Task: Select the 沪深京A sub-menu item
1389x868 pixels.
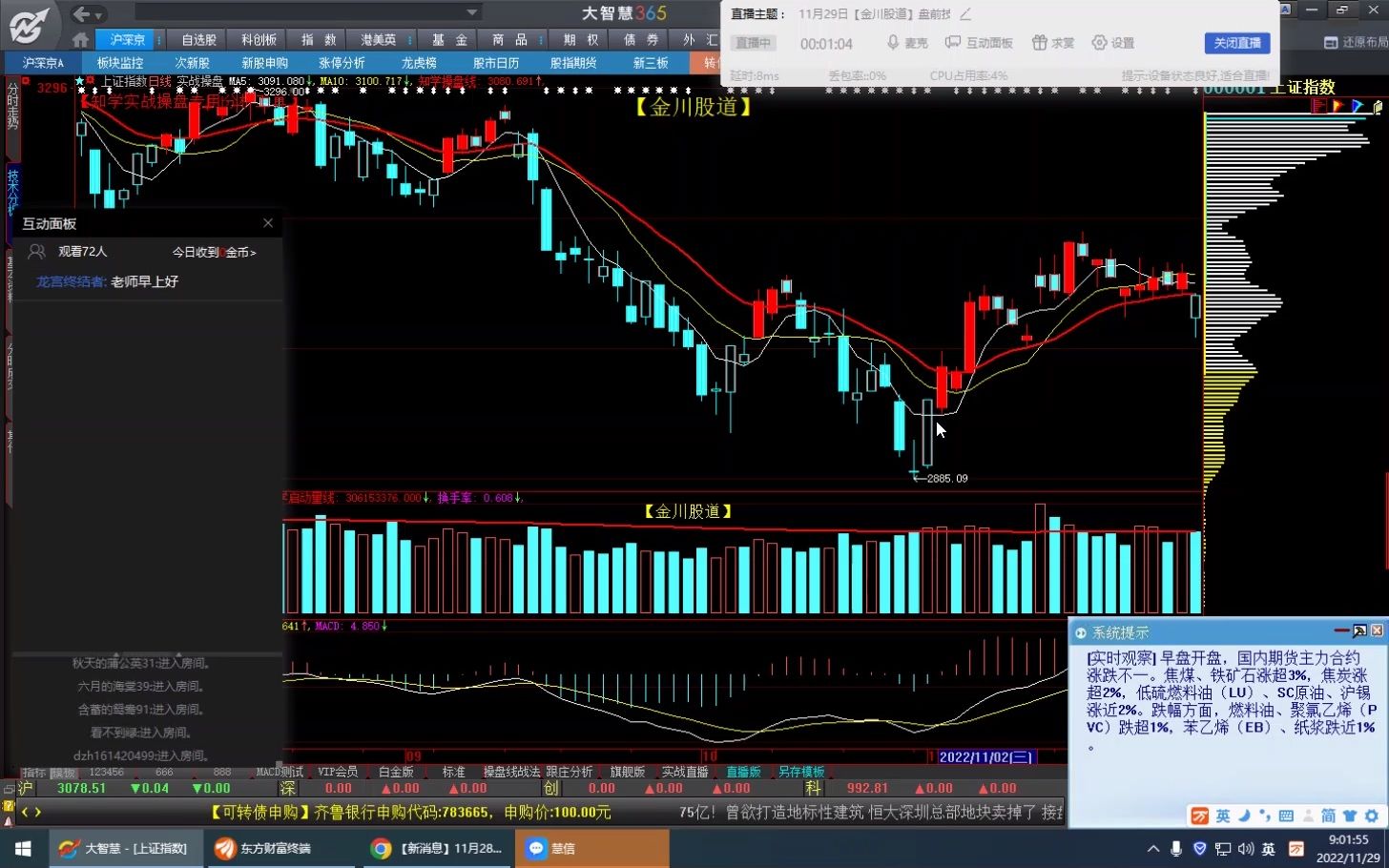Action: pos(43,63)
